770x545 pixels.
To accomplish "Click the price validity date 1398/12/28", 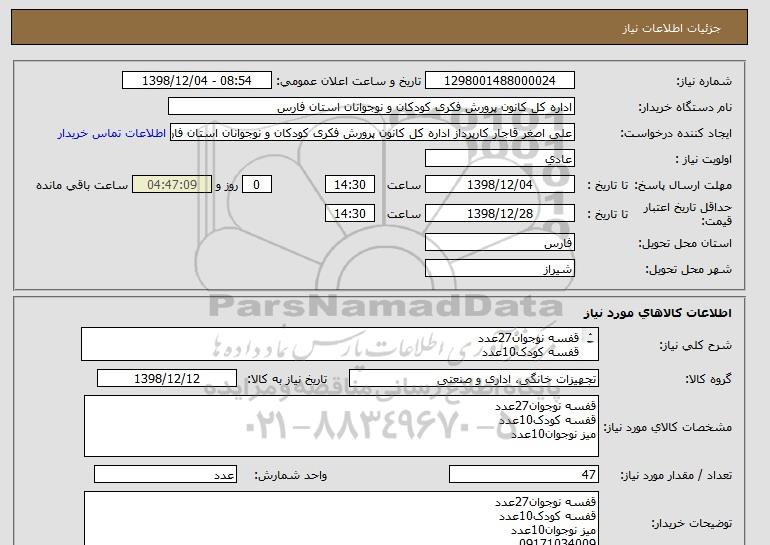I will click(x=499, y=214).
